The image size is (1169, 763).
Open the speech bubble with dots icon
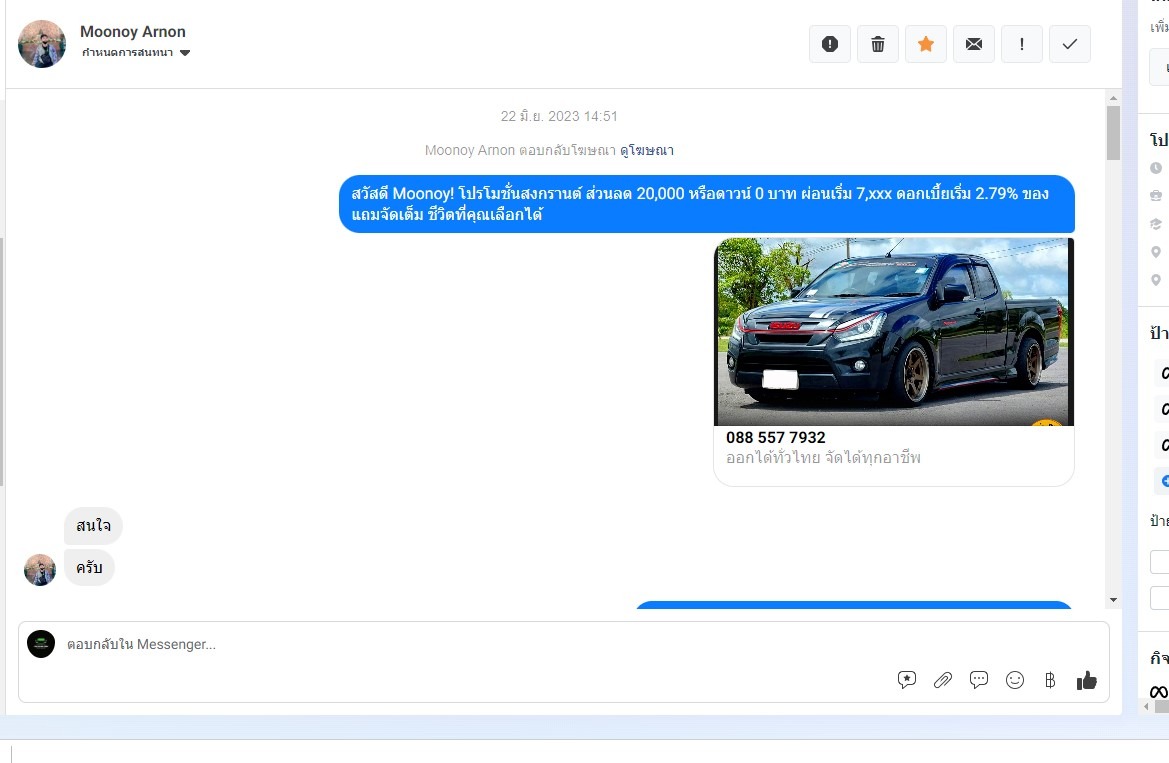click(979, 680)
